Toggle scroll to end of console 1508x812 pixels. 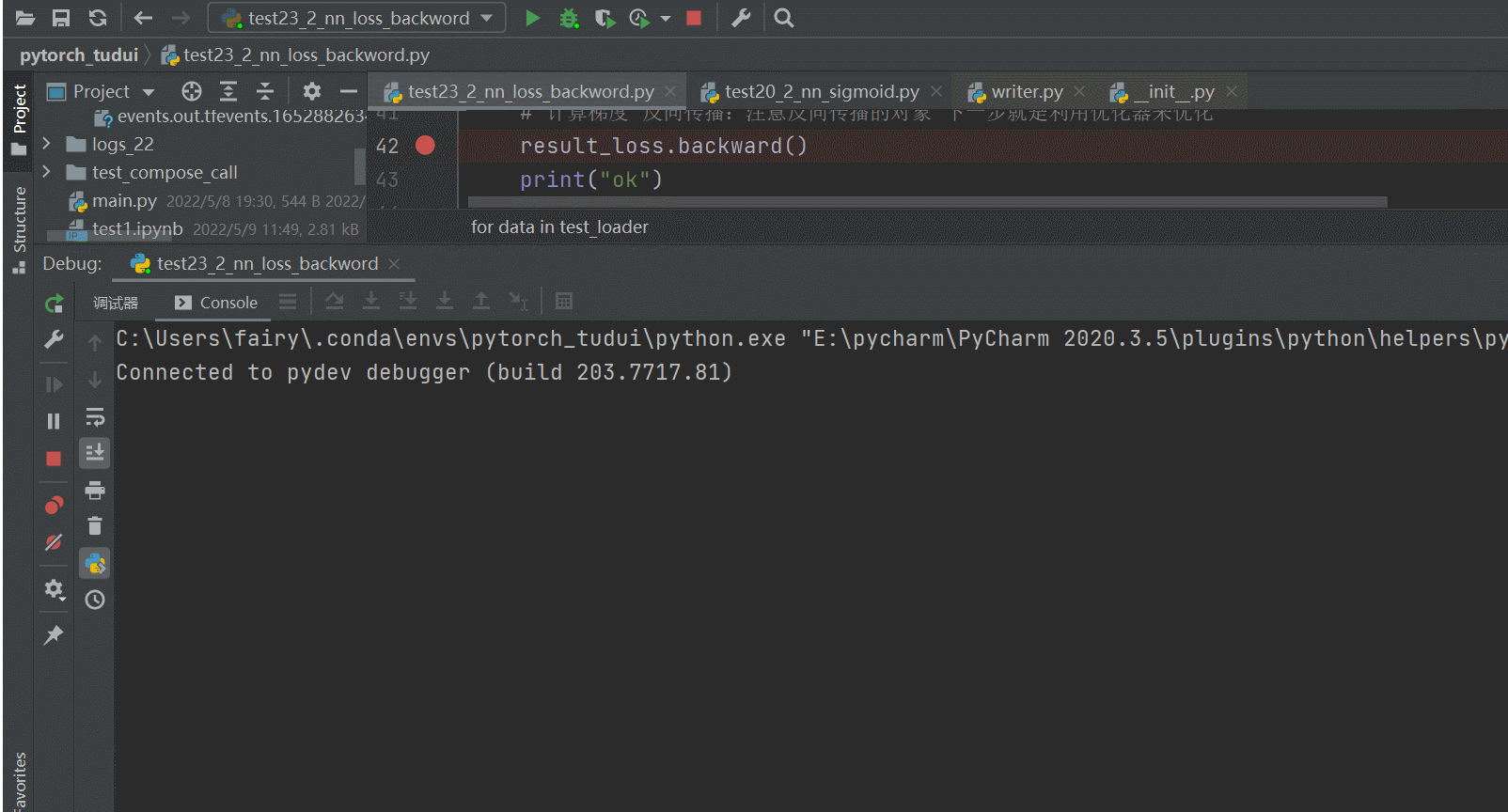[x=95, y=453]
